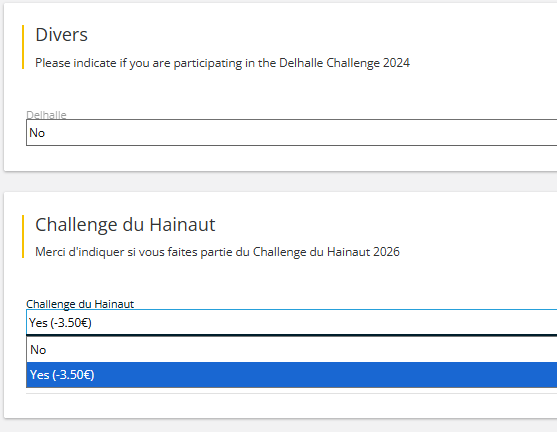Choose the No option in the open list
The image size is (557, 432).
coord(291,350)
